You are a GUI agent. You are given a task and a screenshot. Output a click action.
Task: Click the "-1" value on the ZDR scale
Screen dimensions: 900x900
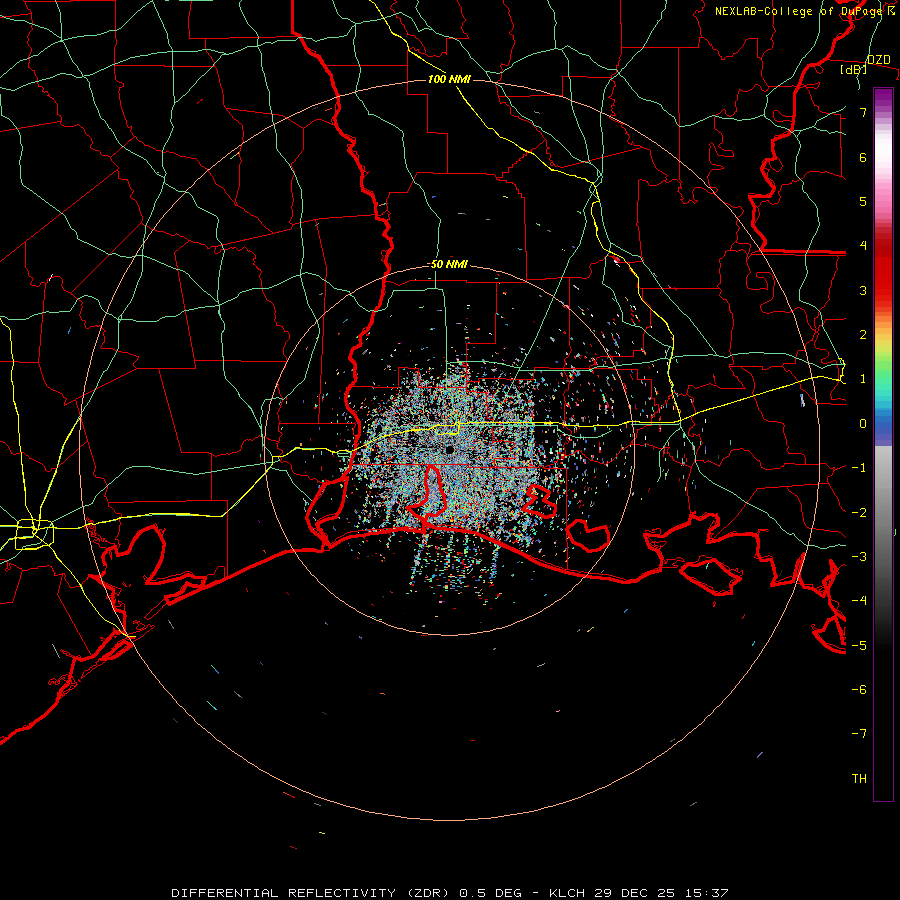pos(859,468)
